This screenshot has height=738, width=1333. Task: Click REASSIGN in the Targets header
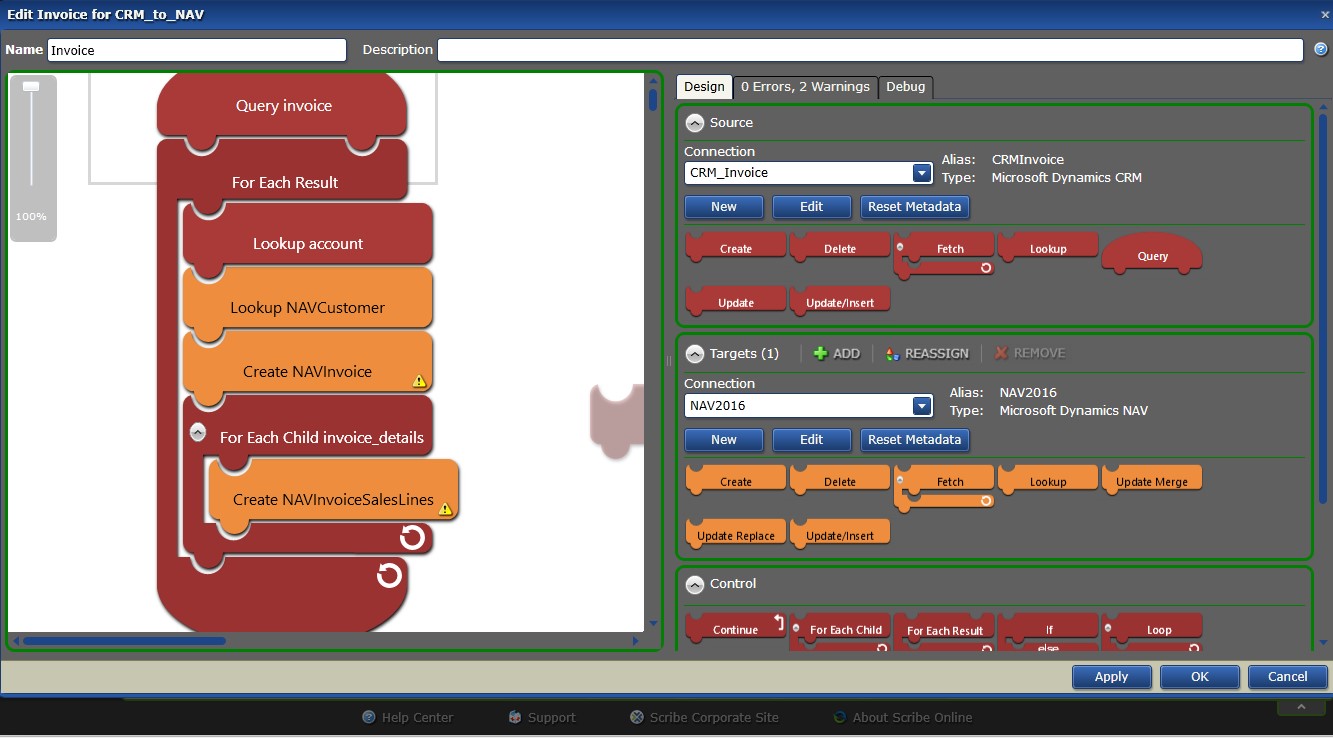[927, 353]
